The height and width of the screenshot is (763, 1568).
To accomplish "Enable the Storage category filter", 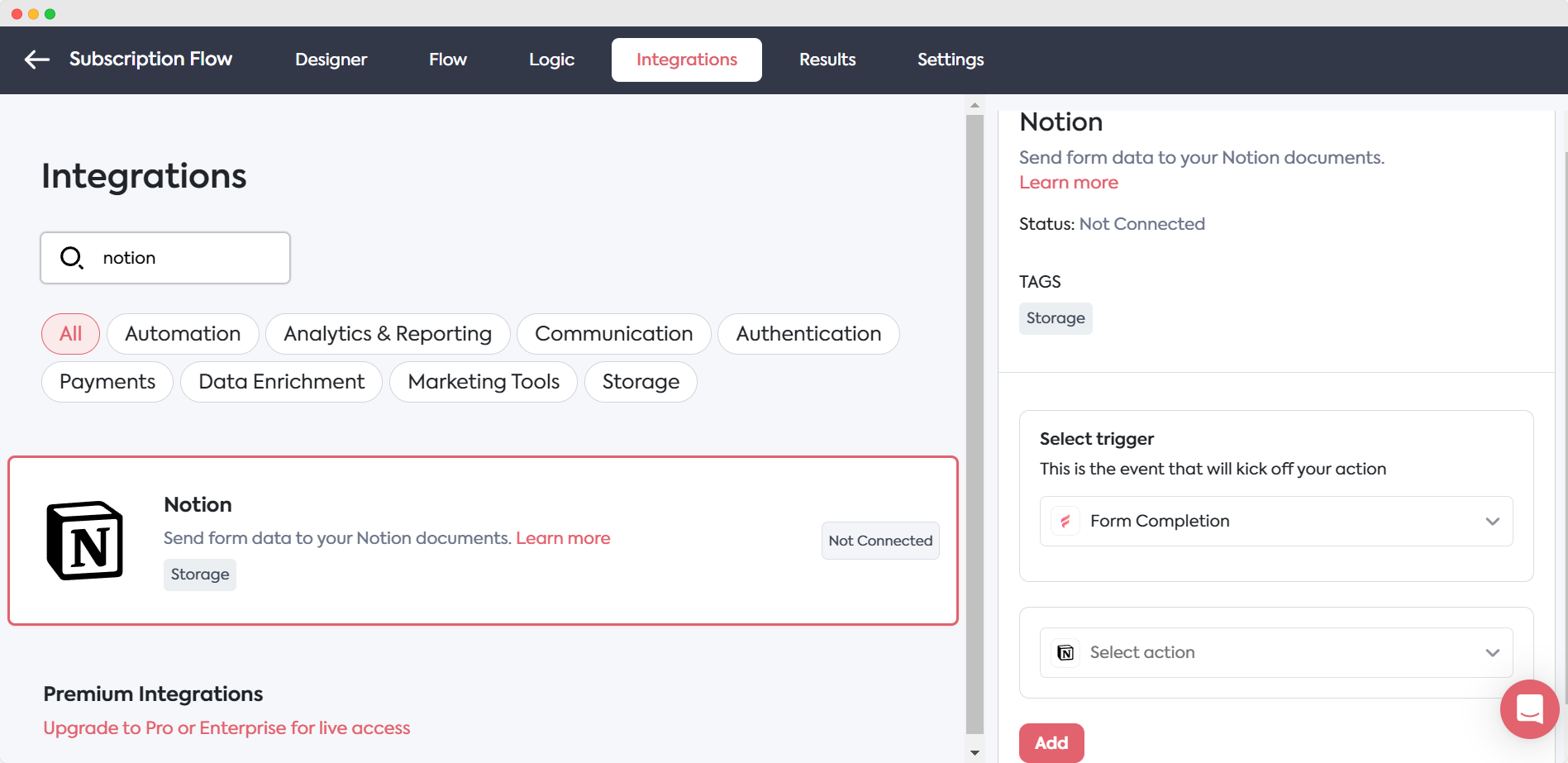I will 641,381.
